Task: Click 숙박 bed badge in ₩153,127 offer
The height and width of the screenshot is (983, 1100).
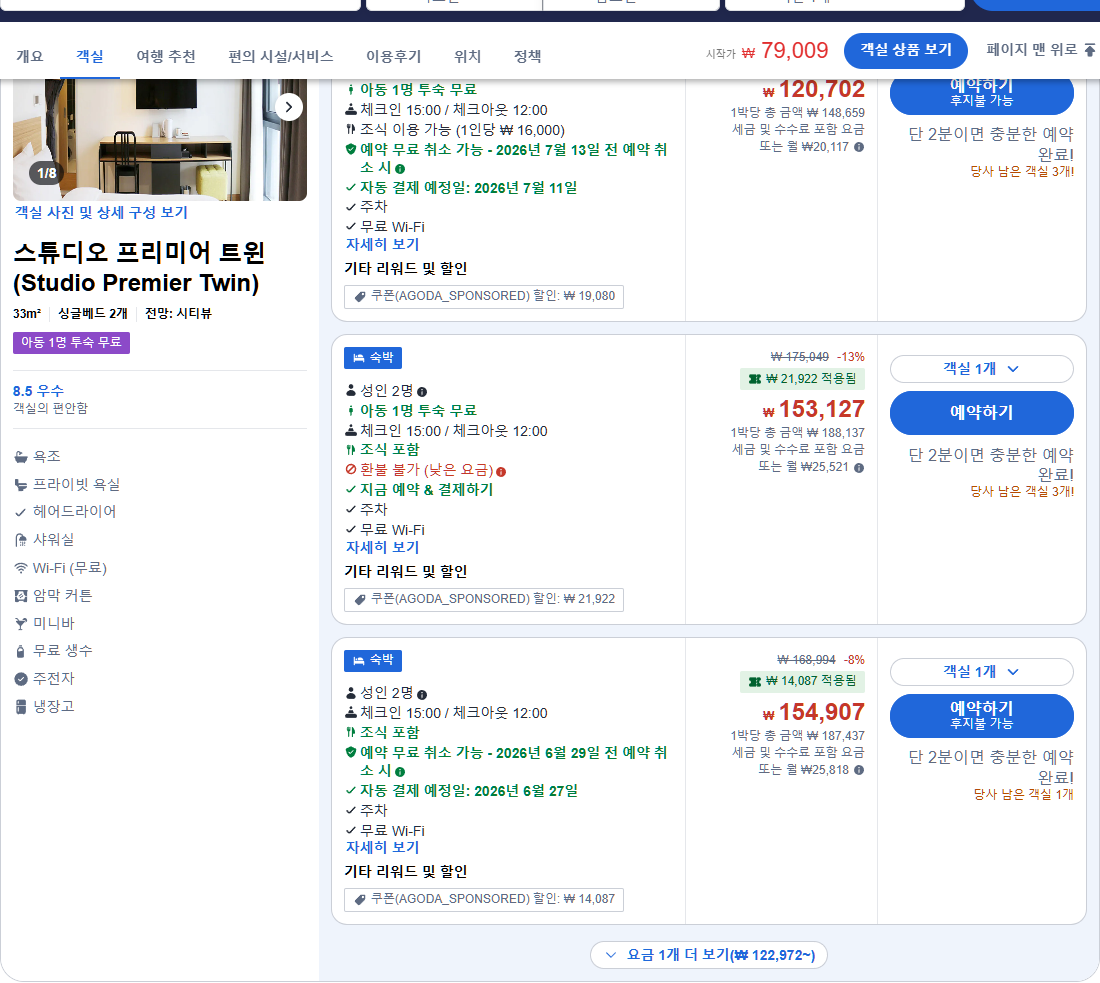Action: click(x=373, y=358)
